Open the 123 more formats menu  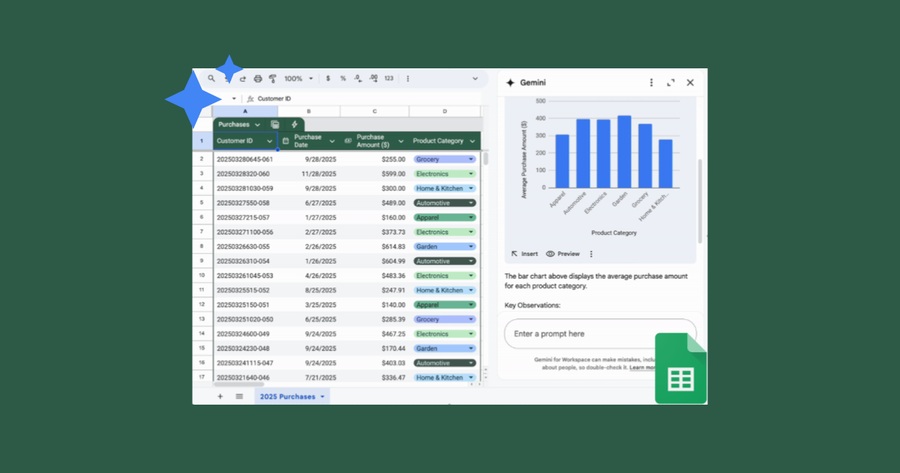(x=389, y=79)
